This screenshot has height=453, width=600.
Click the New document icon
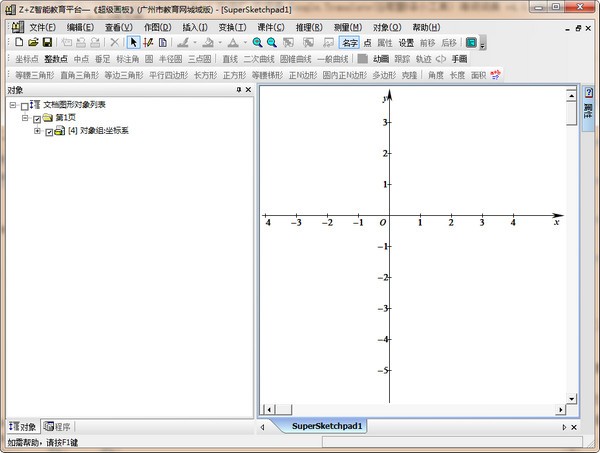pos(19,43)
